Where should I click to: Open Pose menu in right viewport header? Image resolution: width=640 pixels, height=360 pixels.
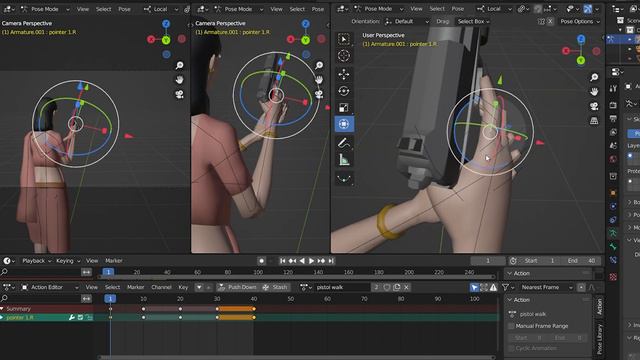[x=458, y=9]
